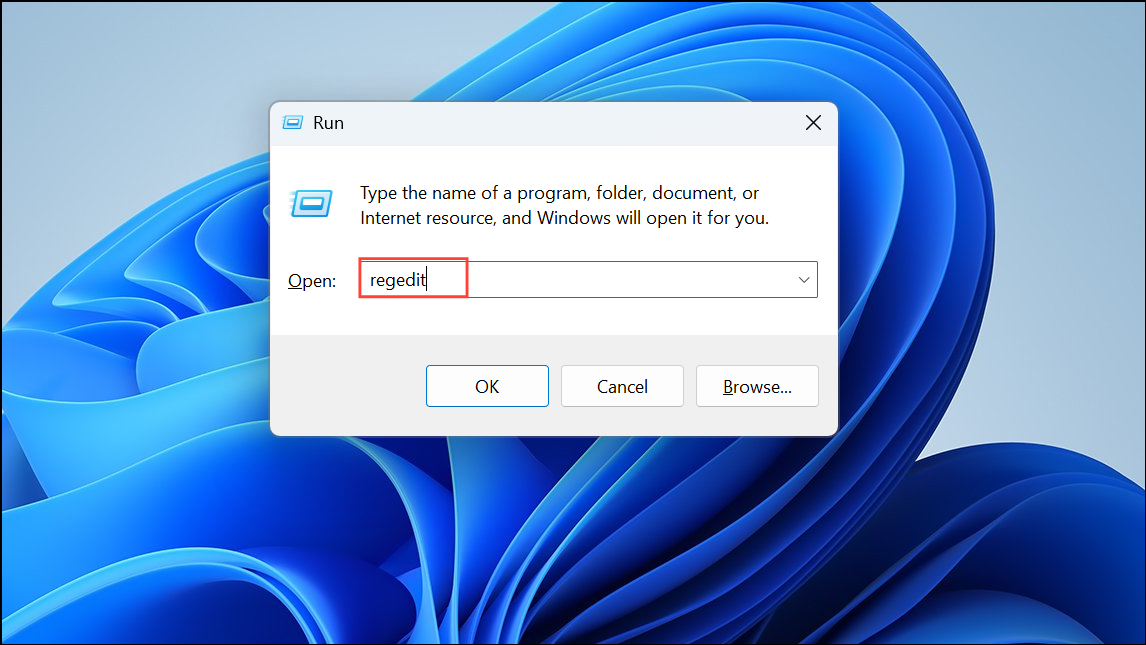
Task: Click the large Run program icon
Action: tap(311, 203)
